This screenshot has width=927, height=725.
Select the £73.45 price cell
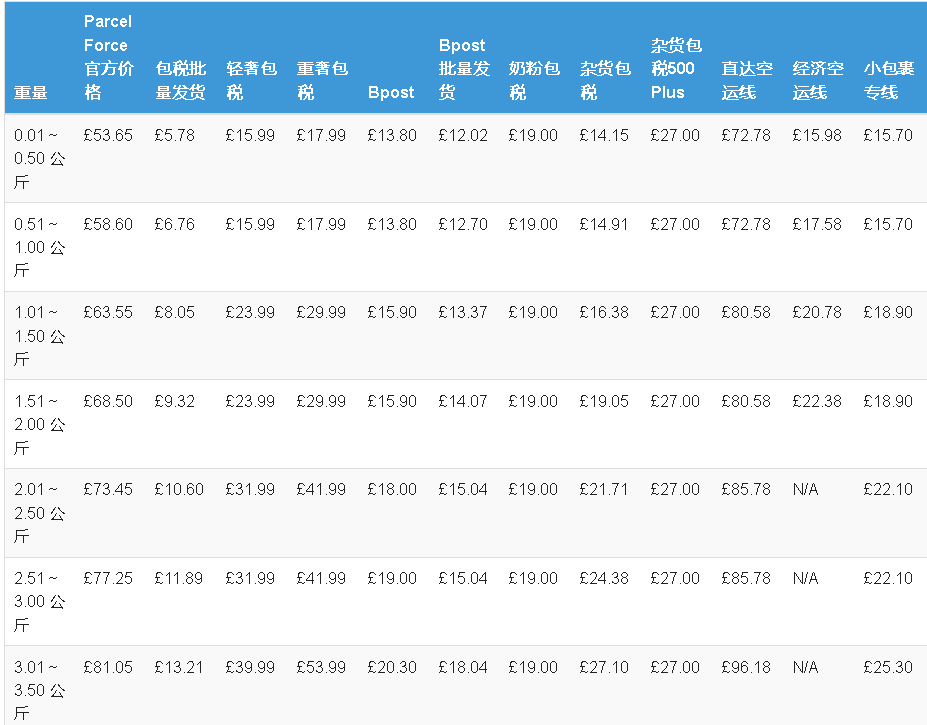108,489
